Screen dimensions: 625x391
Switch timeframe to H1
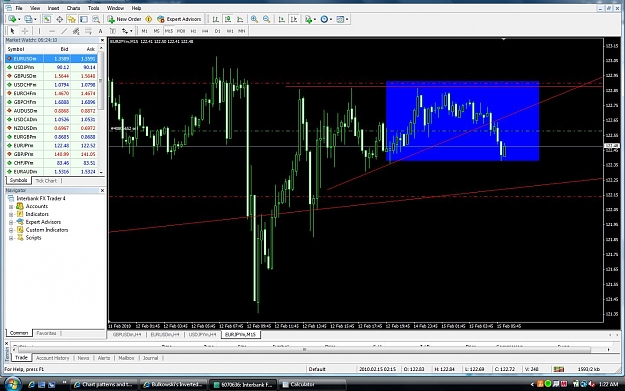(x=193, y=31)
